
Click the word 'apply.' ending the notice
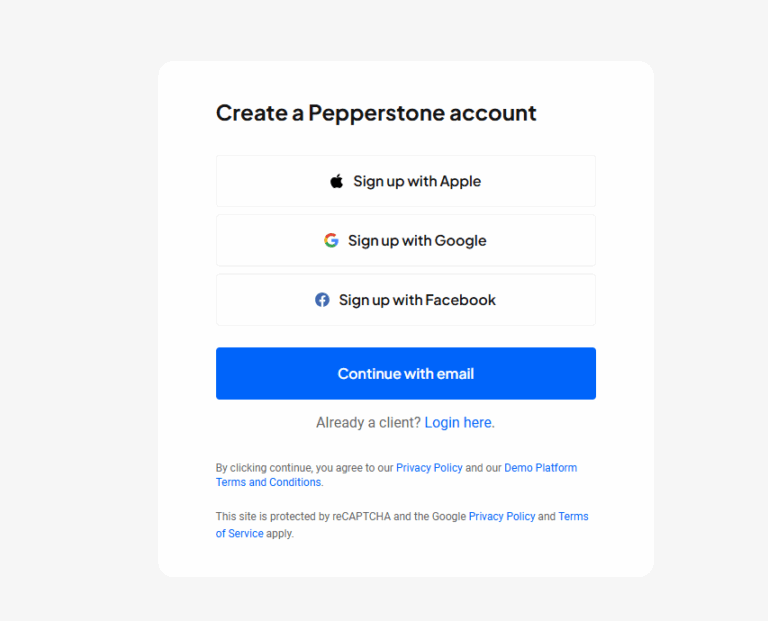click(280, 534)
